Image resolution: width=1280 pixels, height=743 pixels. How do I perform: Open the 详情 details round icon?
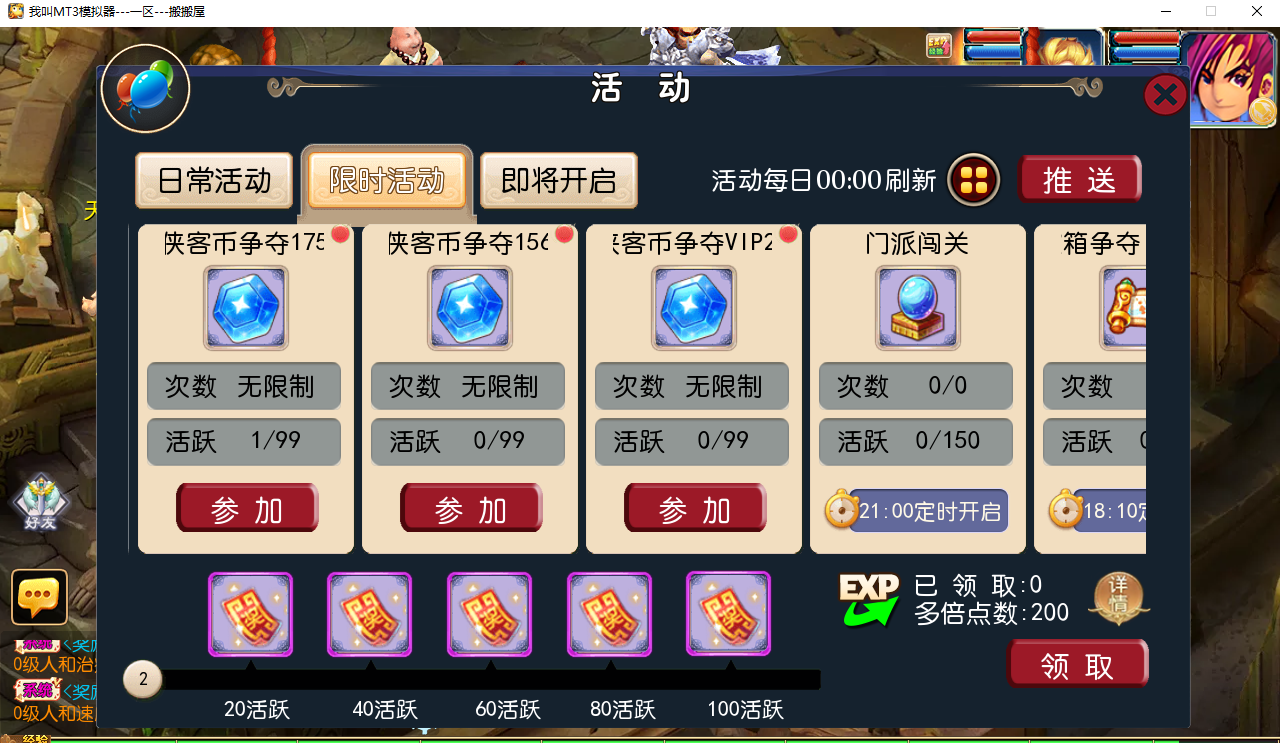tap(1117, 599)
